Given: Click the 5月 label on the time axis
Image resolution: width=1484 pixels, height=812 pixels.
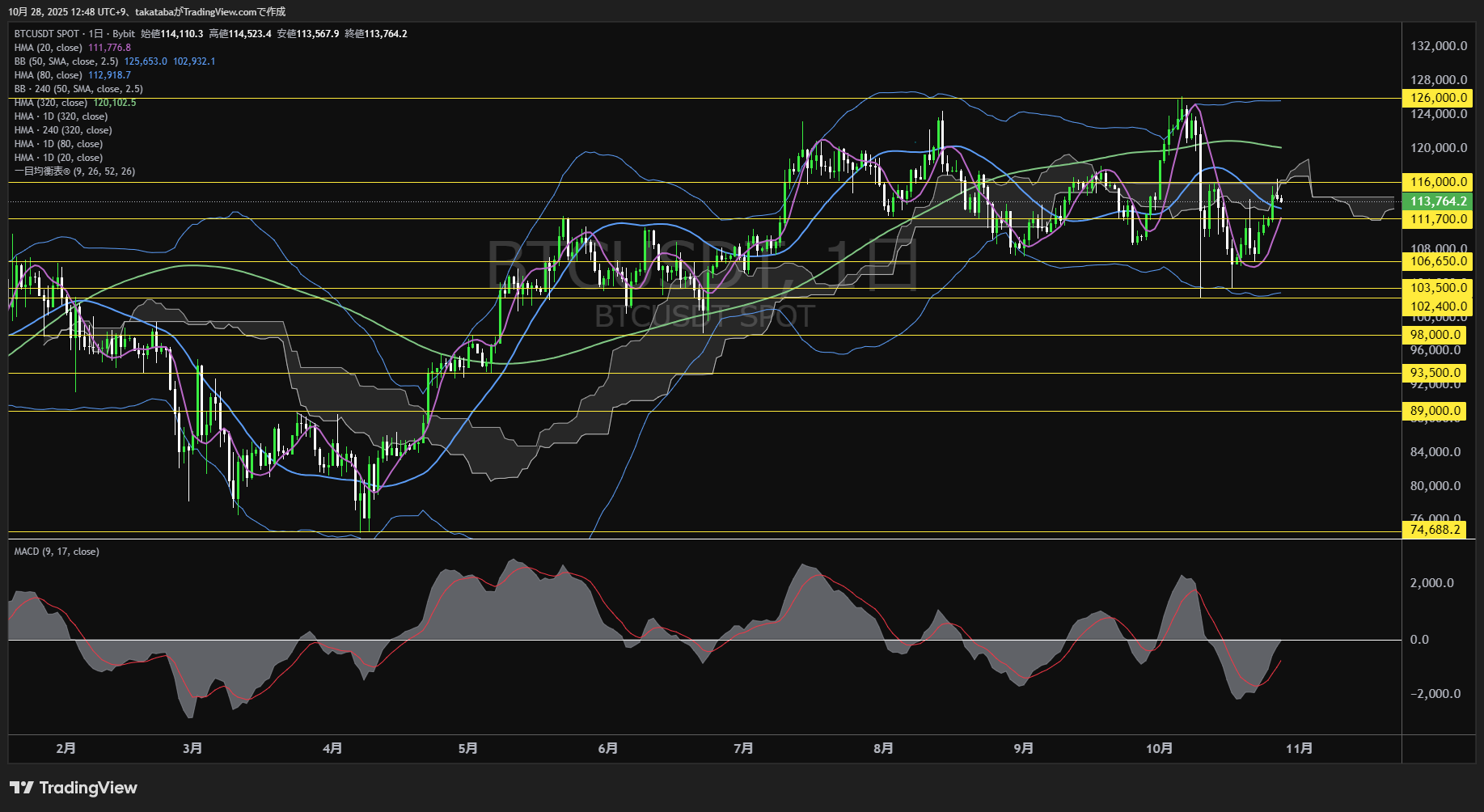Looking at the screenshot, I should (467, 749).
